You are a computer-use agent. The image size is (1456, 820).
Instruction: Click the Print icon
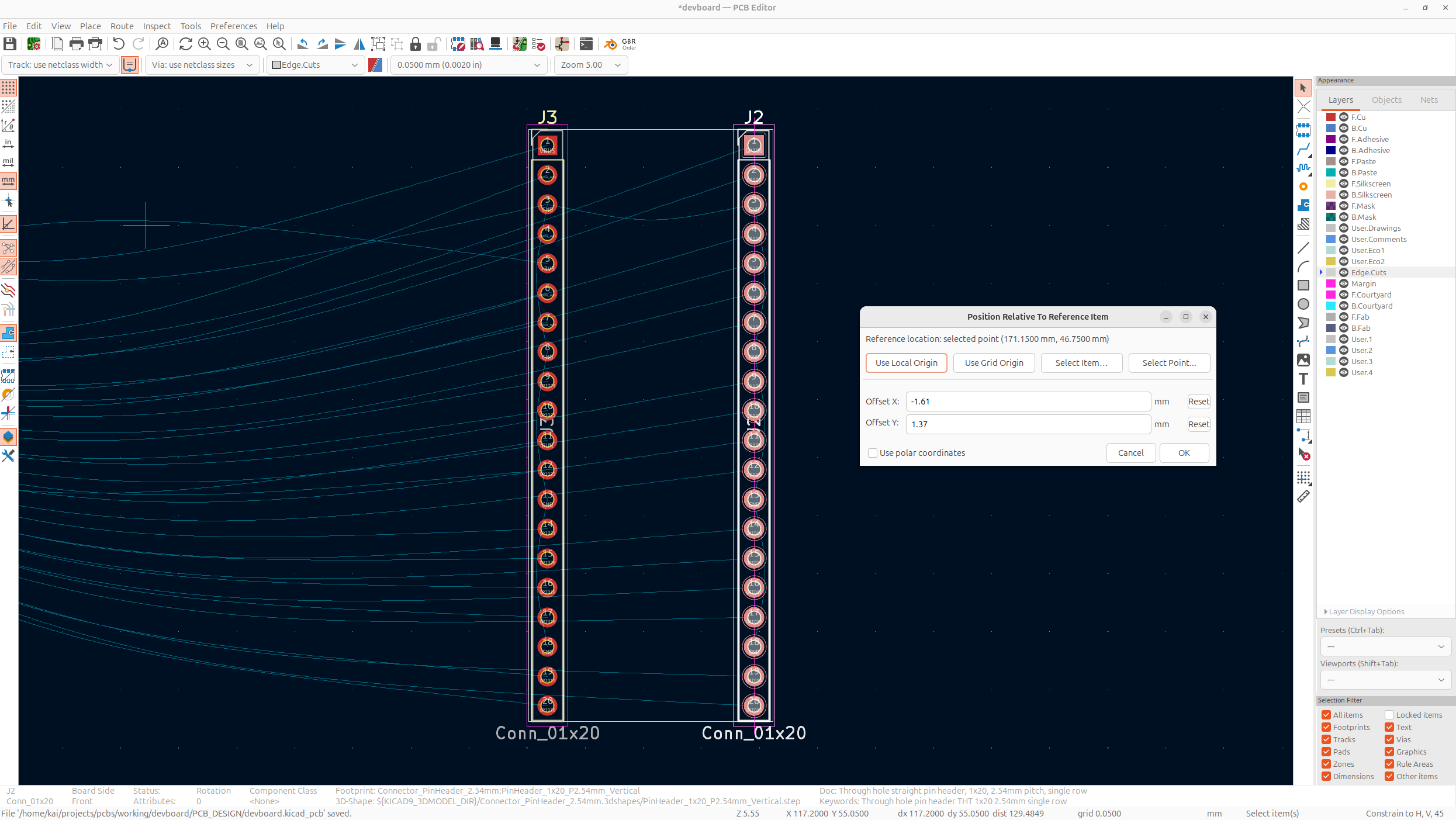point(76,44)
